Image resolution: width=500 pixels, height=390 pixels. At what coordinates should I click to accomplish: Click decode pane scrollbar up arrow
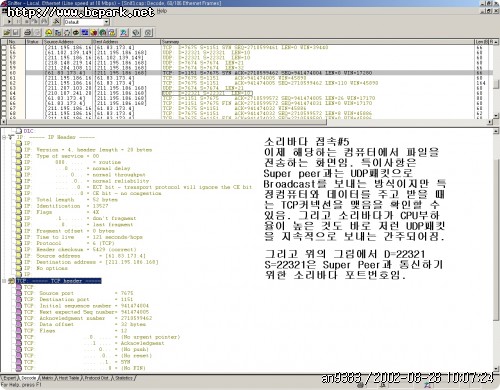(496, 131)
